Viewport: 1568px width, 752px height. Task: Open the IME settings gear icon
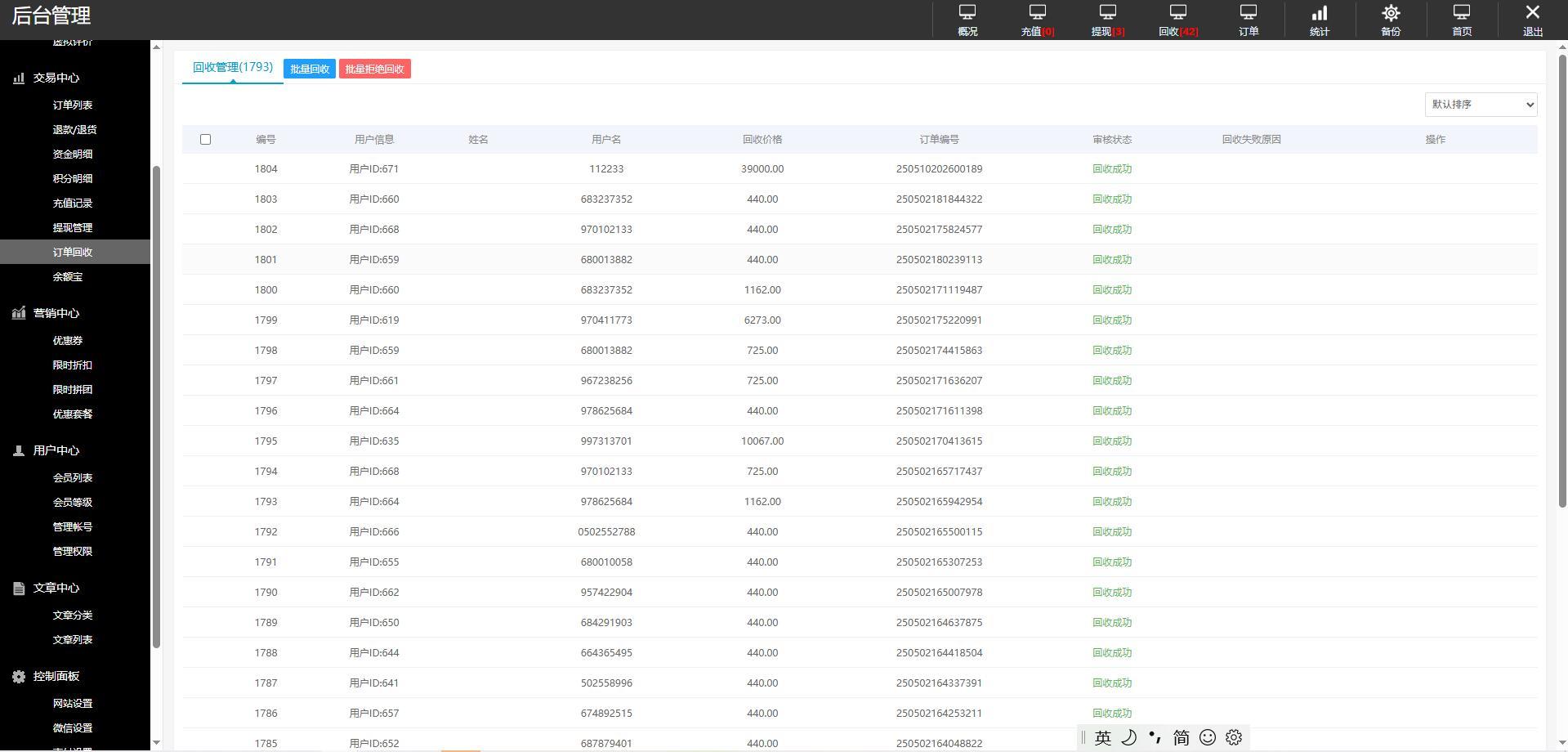tap(1234, 737)
